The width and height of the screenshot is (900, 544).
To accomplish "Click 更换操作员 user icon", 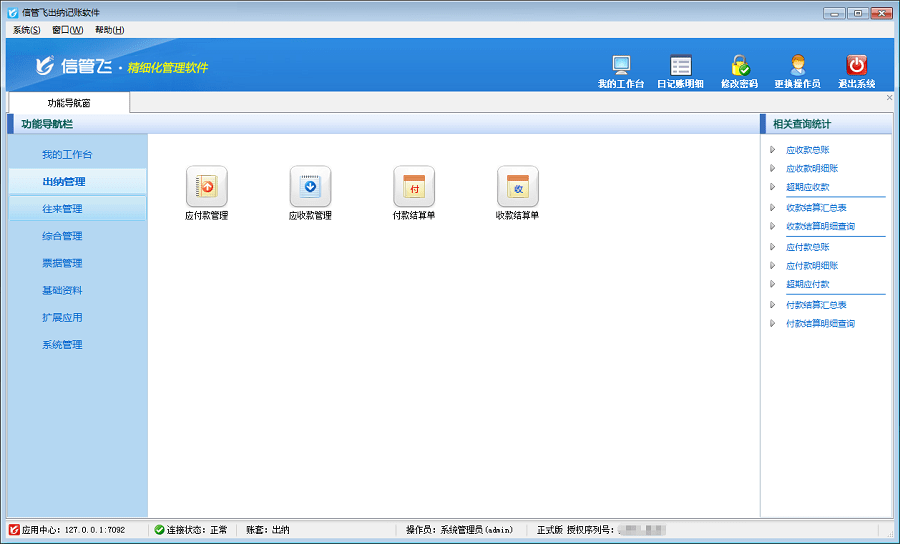I will click(798, 65).
